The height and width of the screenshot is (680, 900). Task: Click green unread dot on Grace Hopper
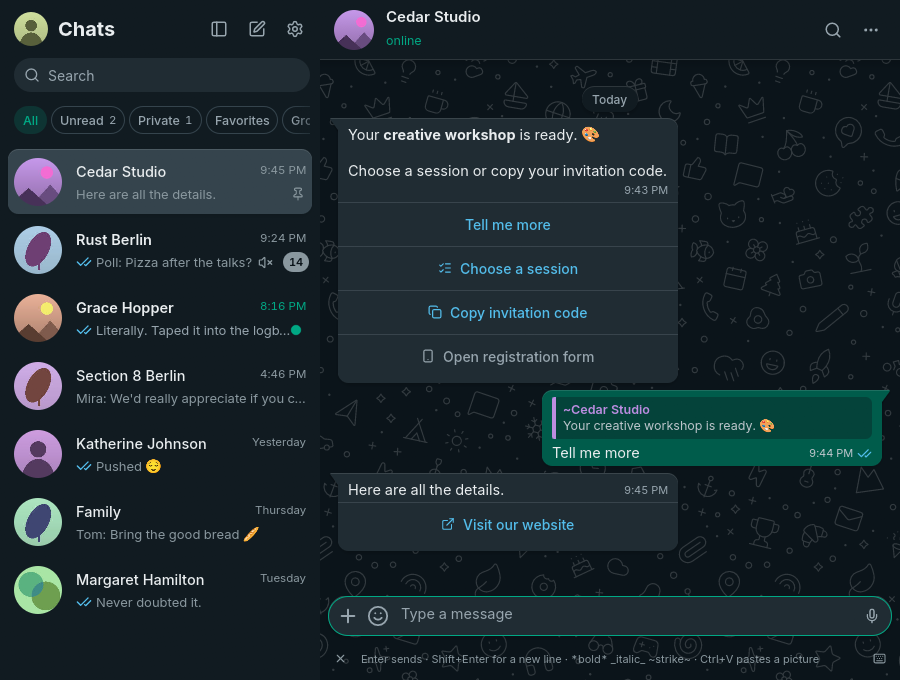pyautogui.click(x=296, y=330)
